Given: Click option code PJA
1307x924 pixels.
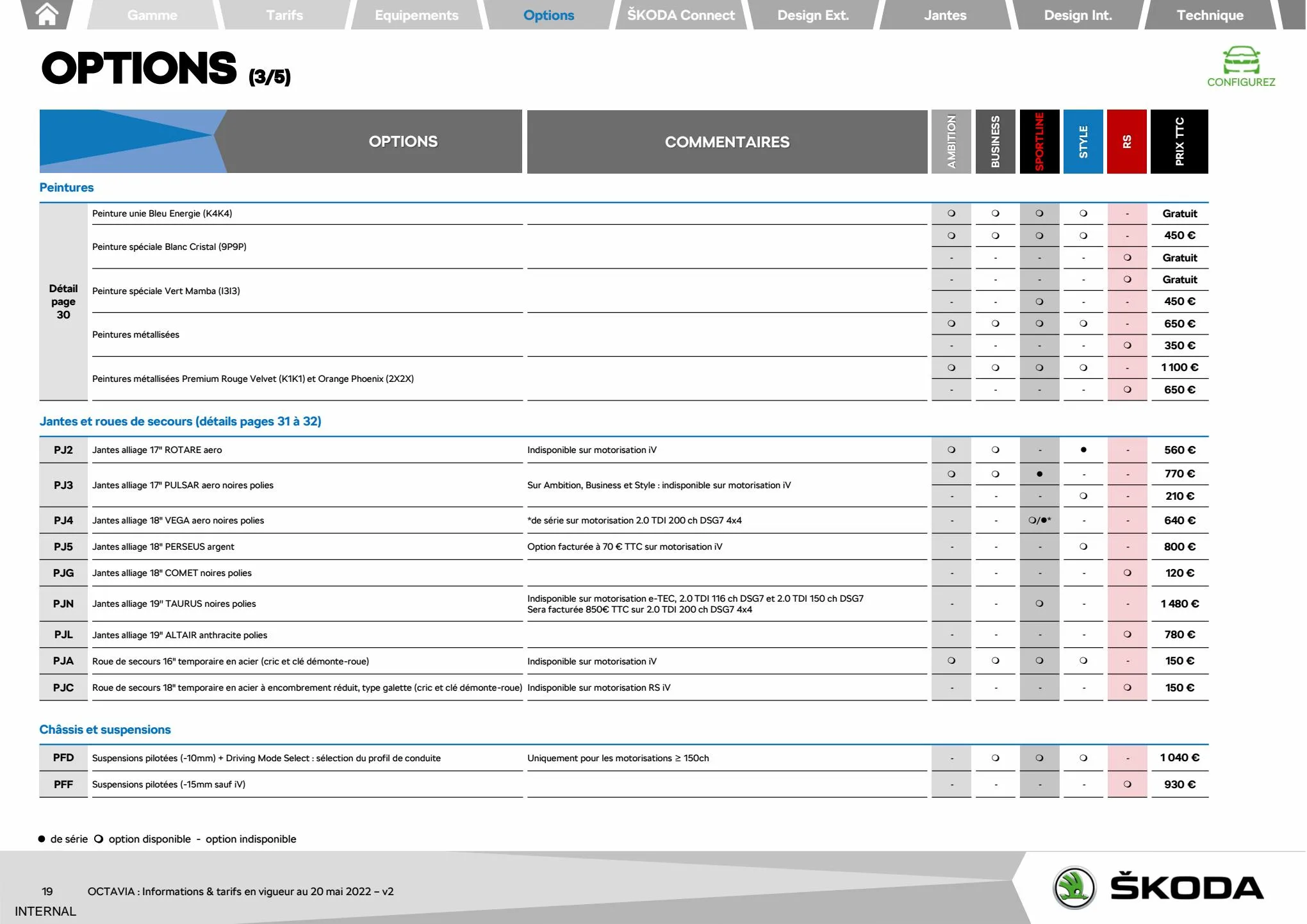Looking at the screenshot, I should [63, 661].
